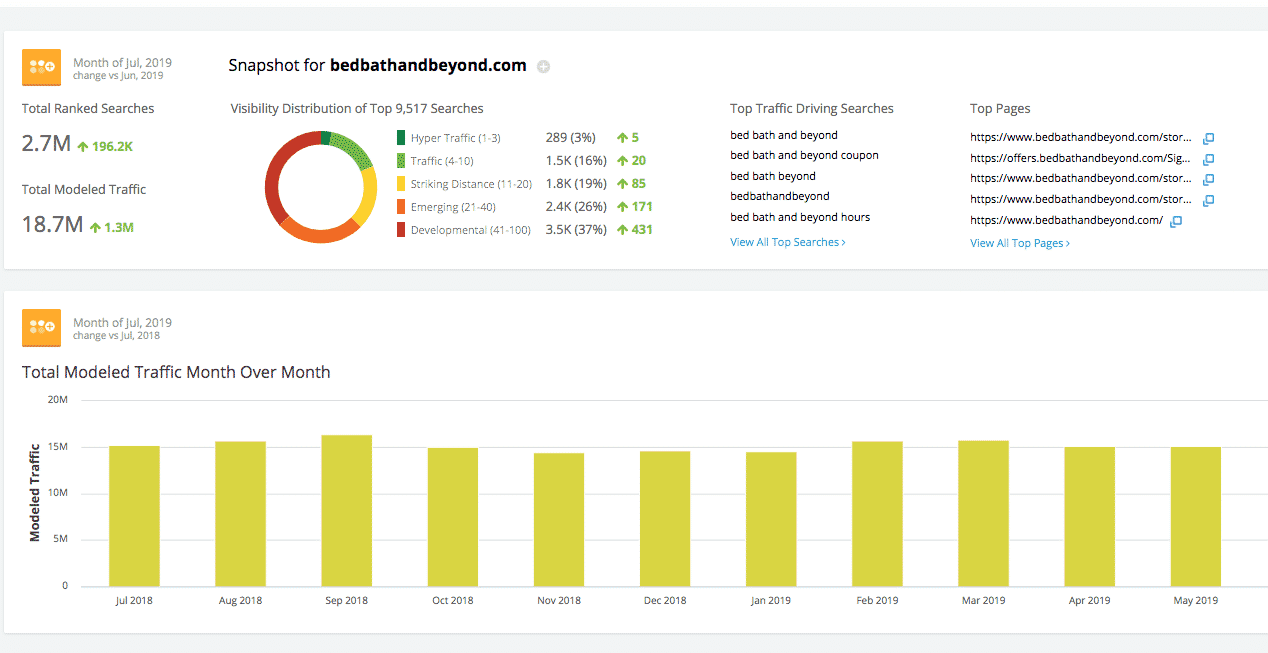The image size is (1268, 653).
Task: Open the View All Top Pages link
Action: click(1019, 243)
